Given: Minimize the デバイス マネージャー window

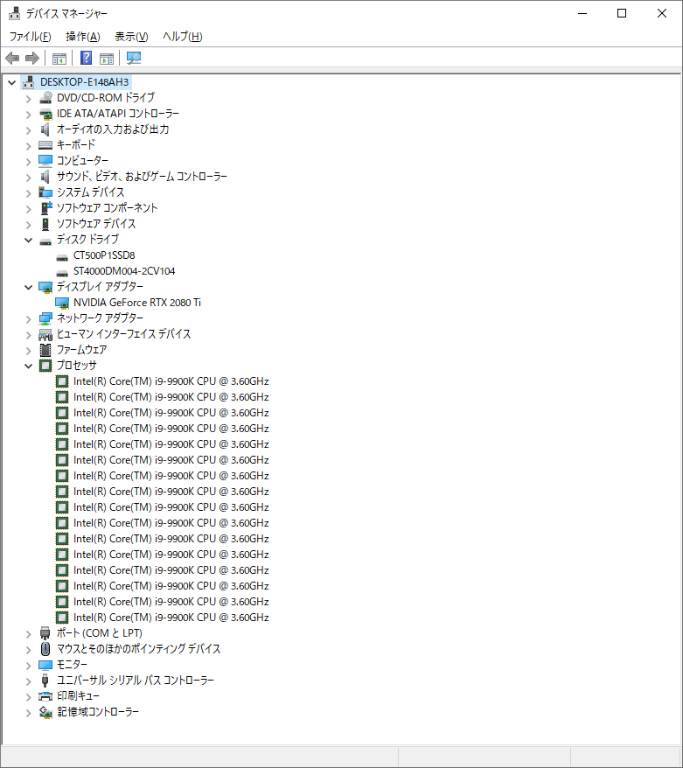Looking at the screenshot, I should 583,13.
